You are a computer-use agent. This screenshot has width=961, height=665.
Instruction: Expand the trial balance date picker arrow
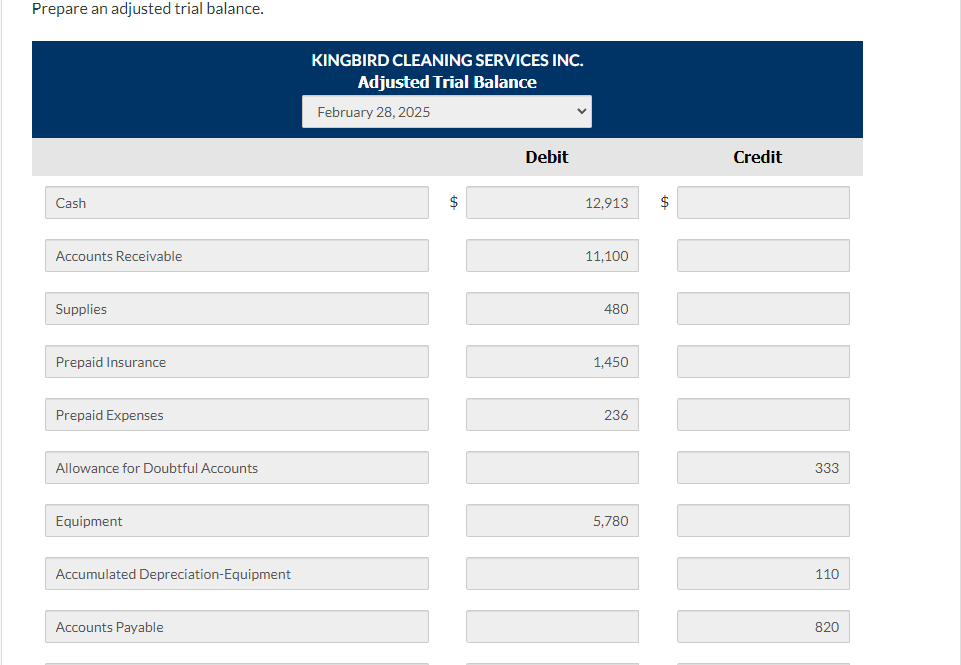click(579, 111)
